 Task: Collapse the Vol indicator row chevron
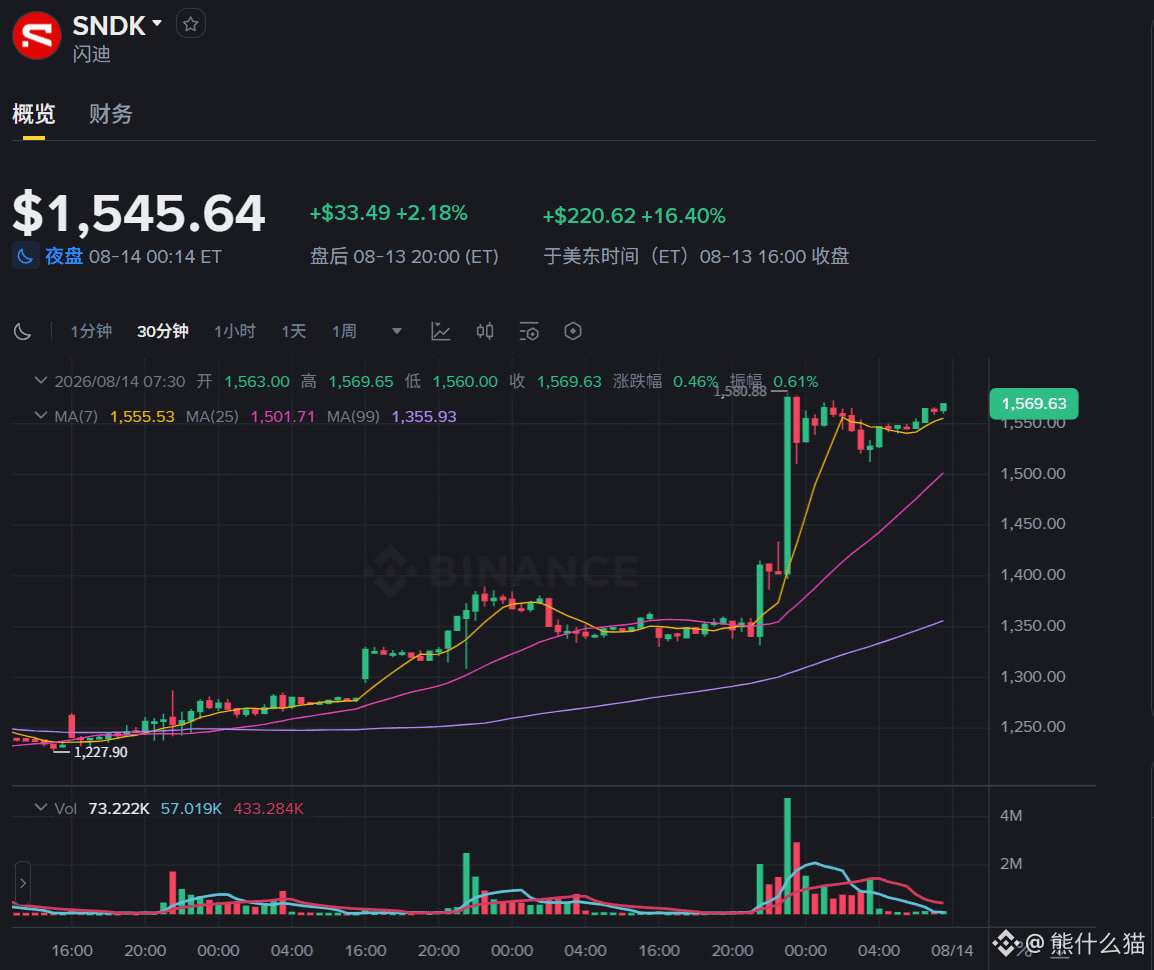41,807
